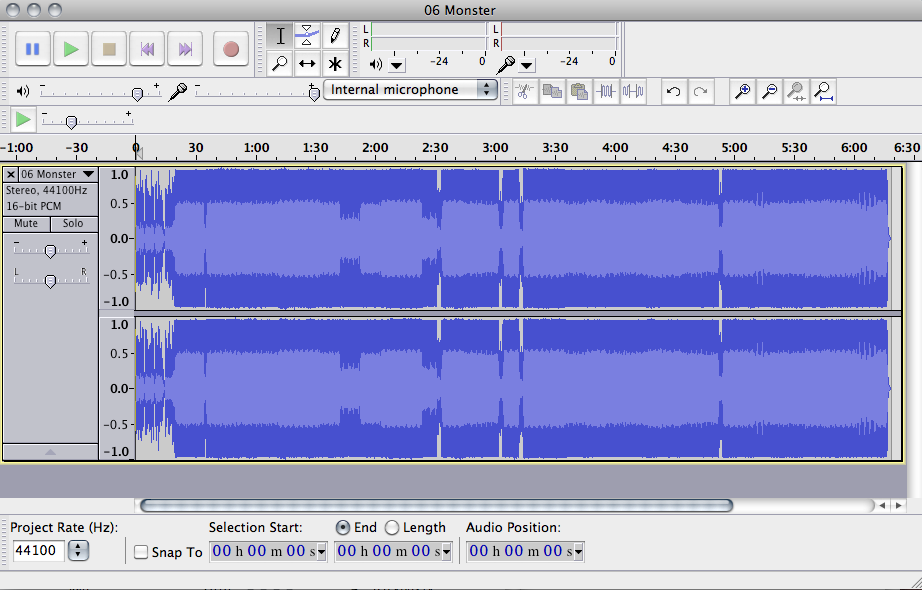Click the Pause transport button
Screen dimensions: 922x590
32,49
